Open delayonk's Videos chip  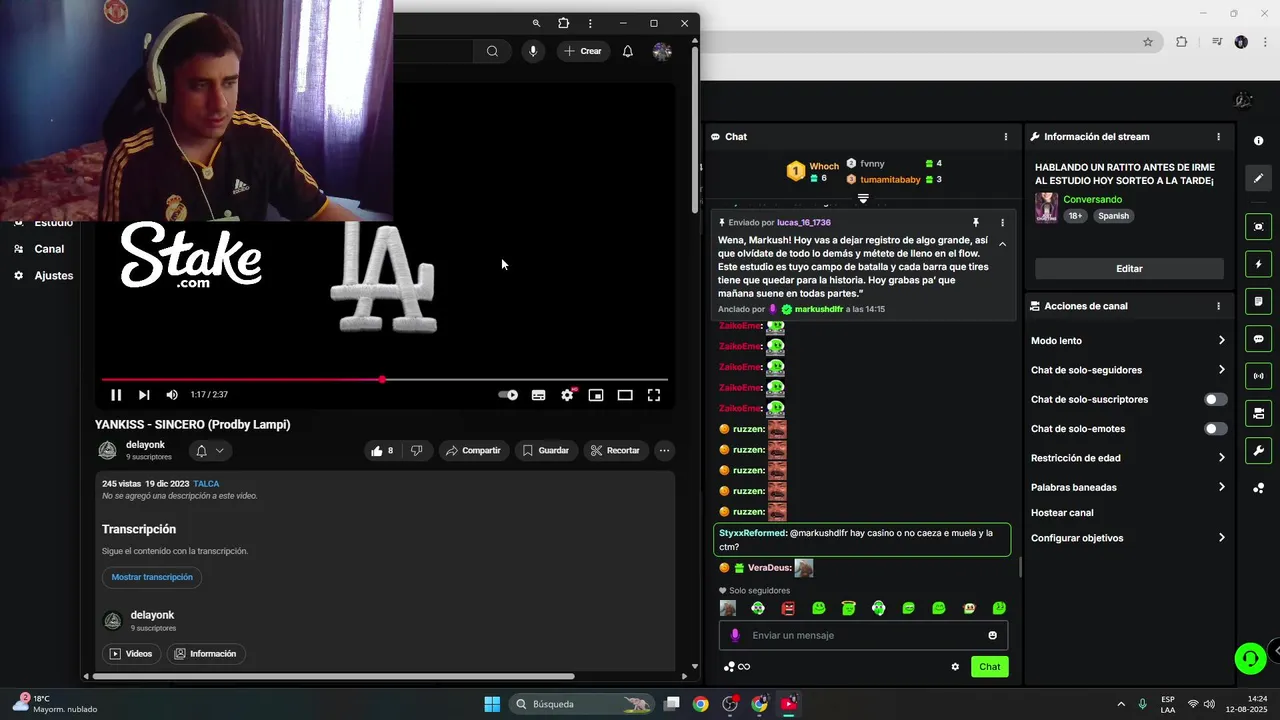pos(131,654)
